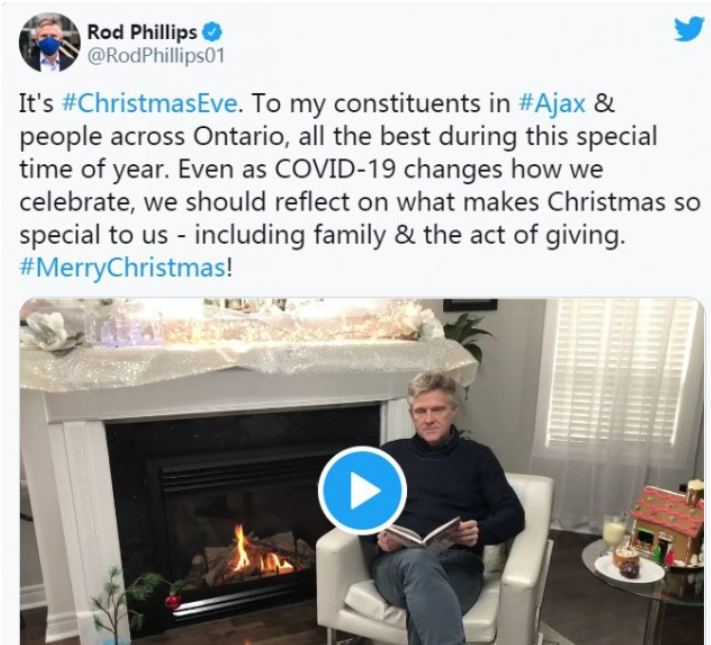711x645 pixels.
Task: Click the blue verified checkmark badge
Action: [x=211, y=32]
